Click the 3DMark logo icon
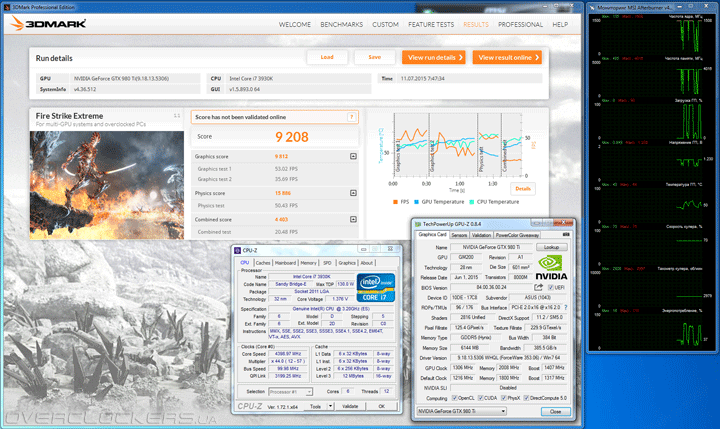The image size is (720, 429). (x=17, y=23)
